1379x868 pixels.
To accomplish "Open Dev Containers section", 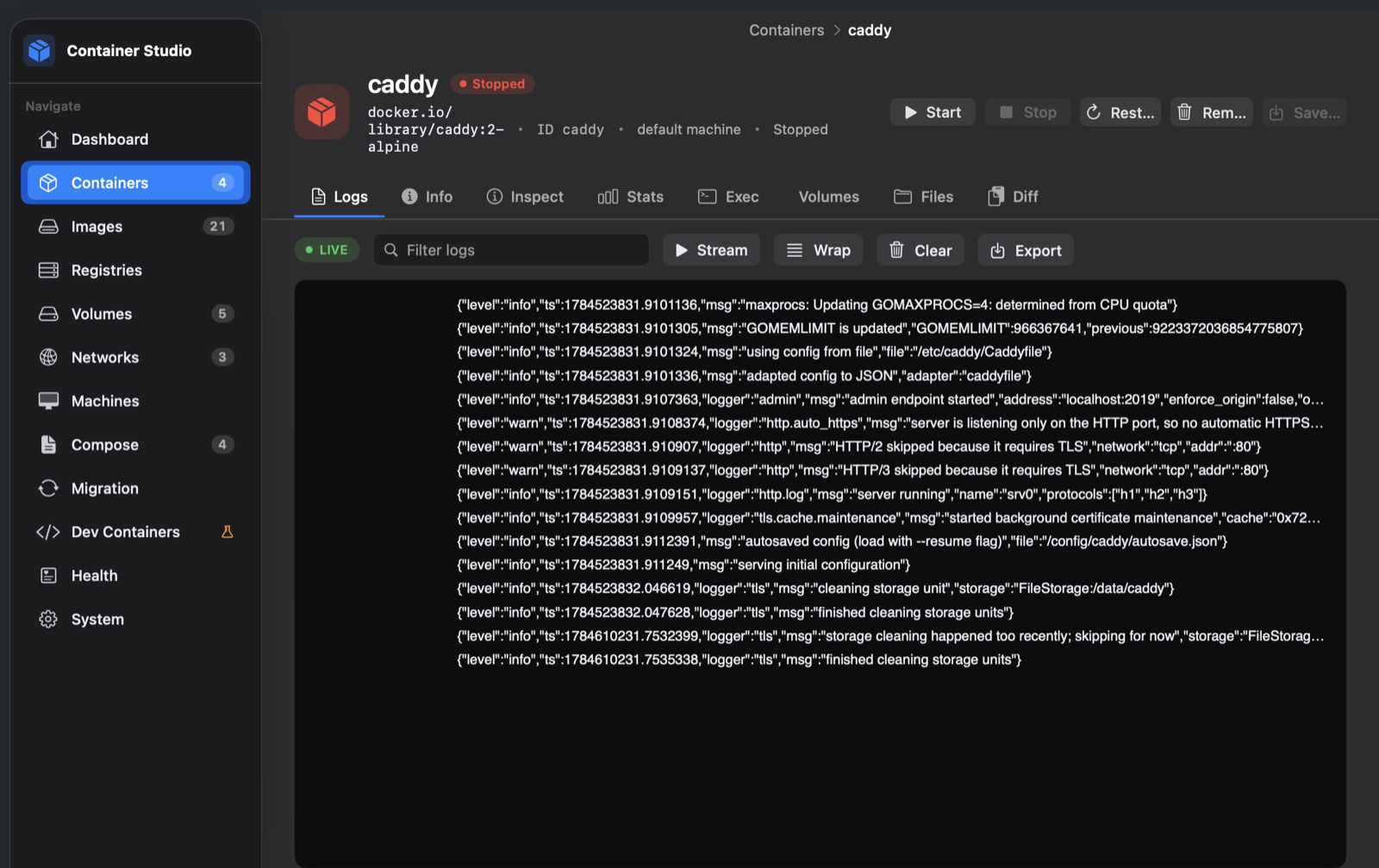I will pos(135,532).
